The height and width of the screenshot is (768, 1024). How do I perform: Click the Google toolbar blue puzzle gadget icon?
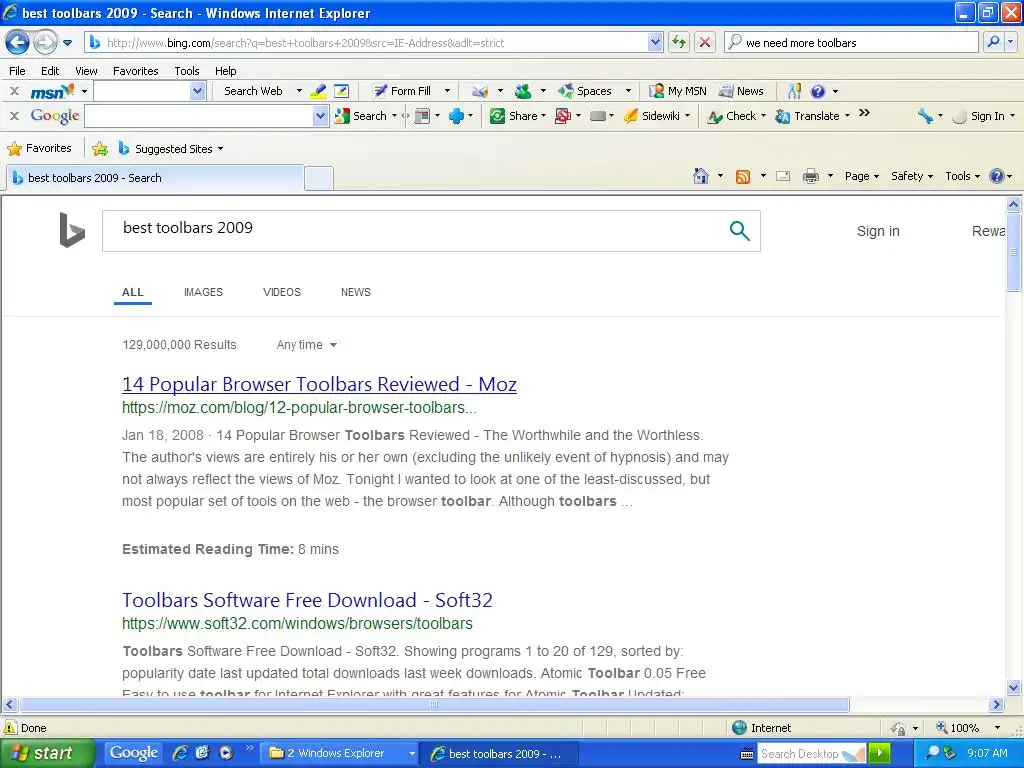coord(456,116)
